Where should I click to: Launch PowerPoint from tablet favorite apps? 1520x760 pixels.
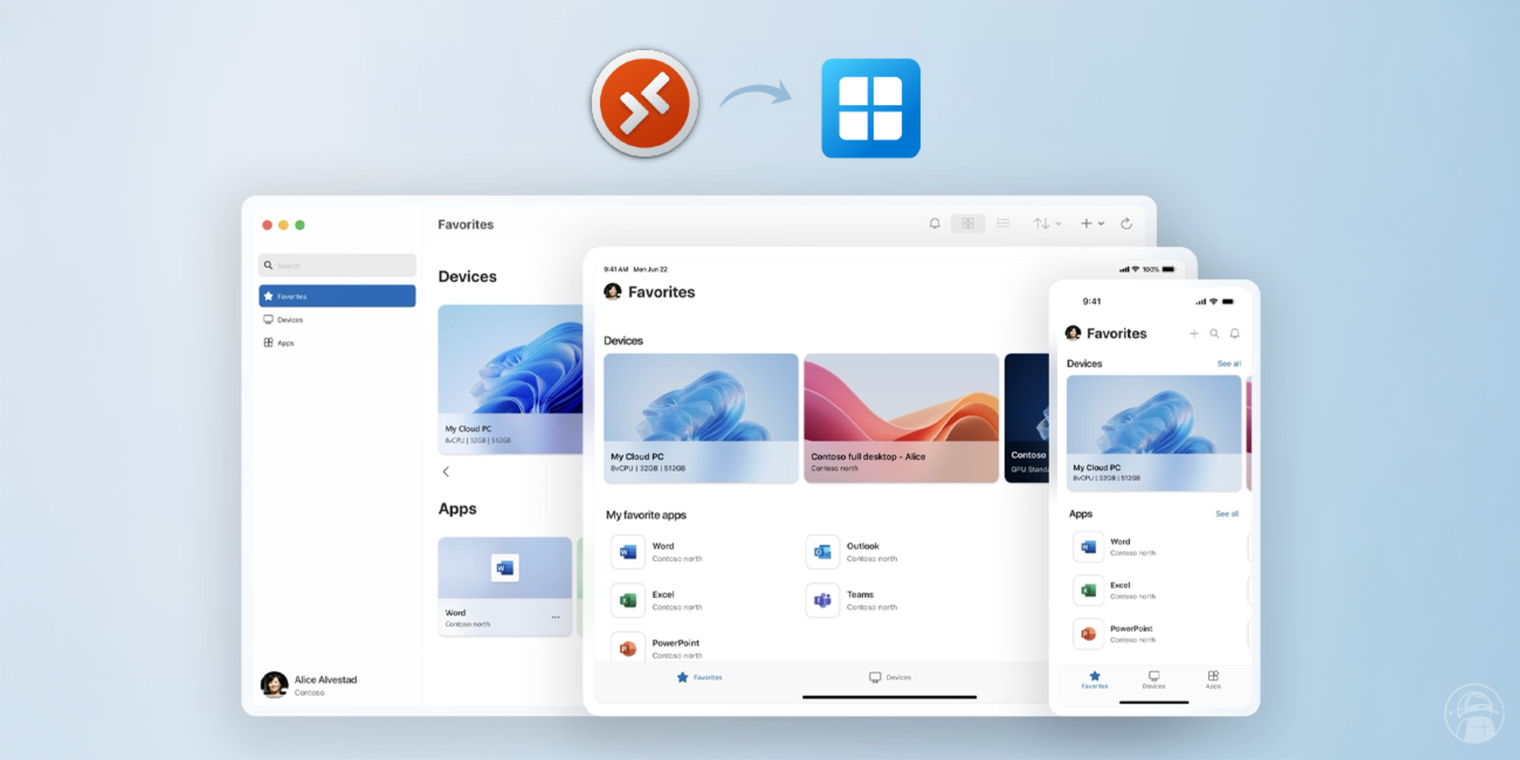657,647
